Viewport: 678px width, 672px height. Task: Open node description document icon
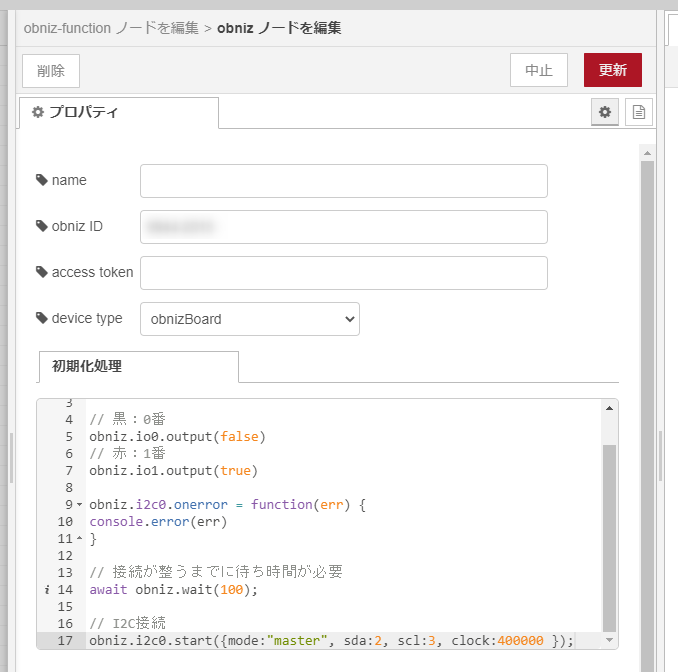(639, 113)
